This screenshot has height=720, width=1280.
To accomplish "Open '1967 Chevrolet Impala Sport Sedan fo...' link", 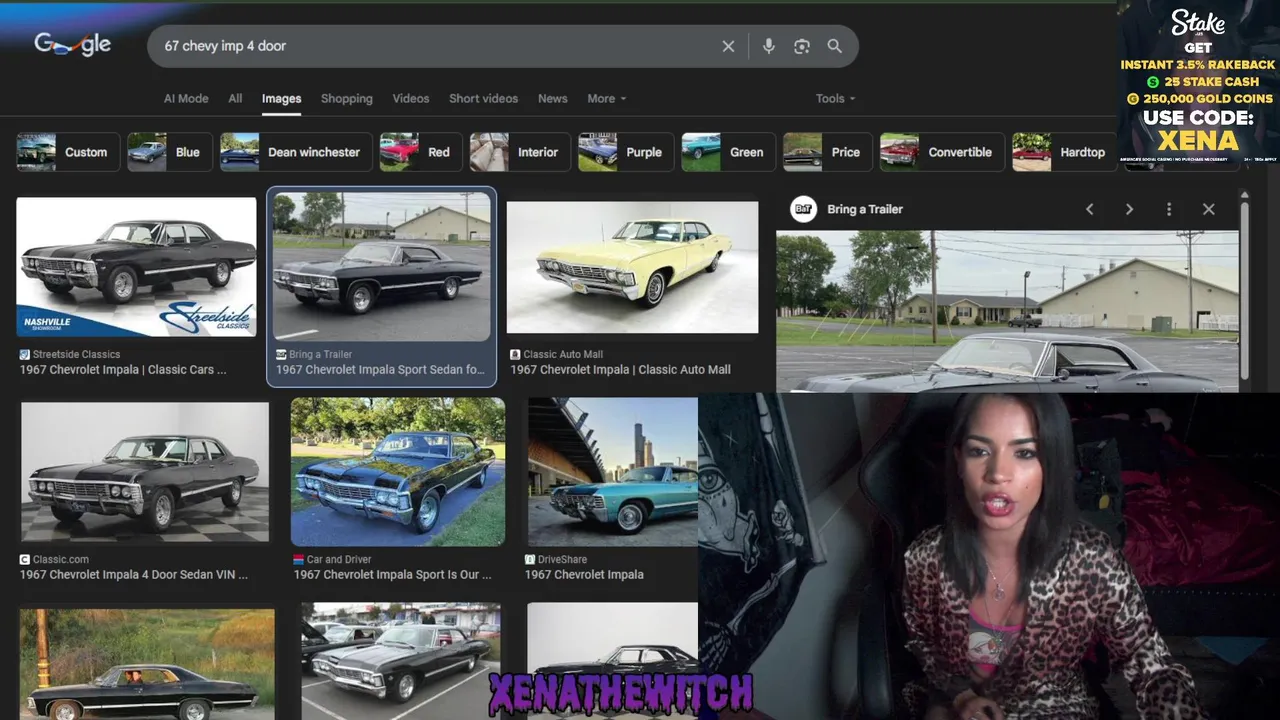I will tap(380, 369).
